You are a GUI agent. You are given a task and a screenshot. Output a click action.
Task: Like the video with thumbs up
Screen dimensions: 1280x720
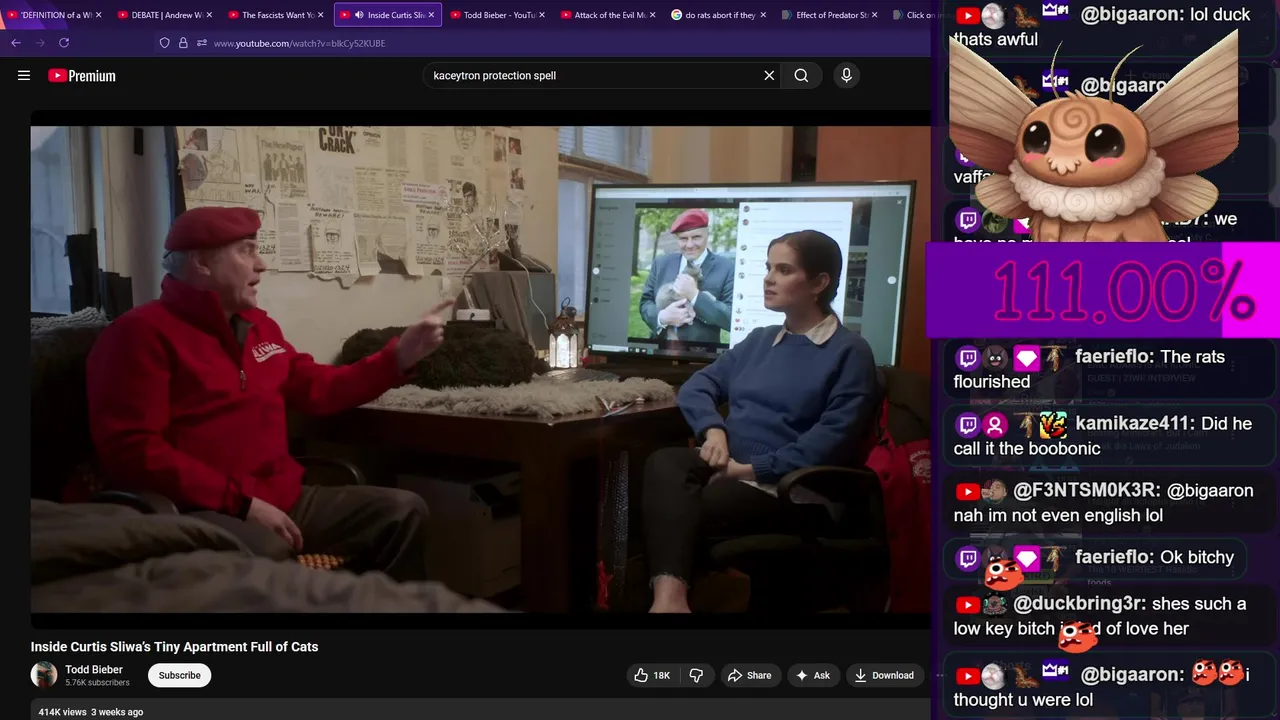coord(651,675)
